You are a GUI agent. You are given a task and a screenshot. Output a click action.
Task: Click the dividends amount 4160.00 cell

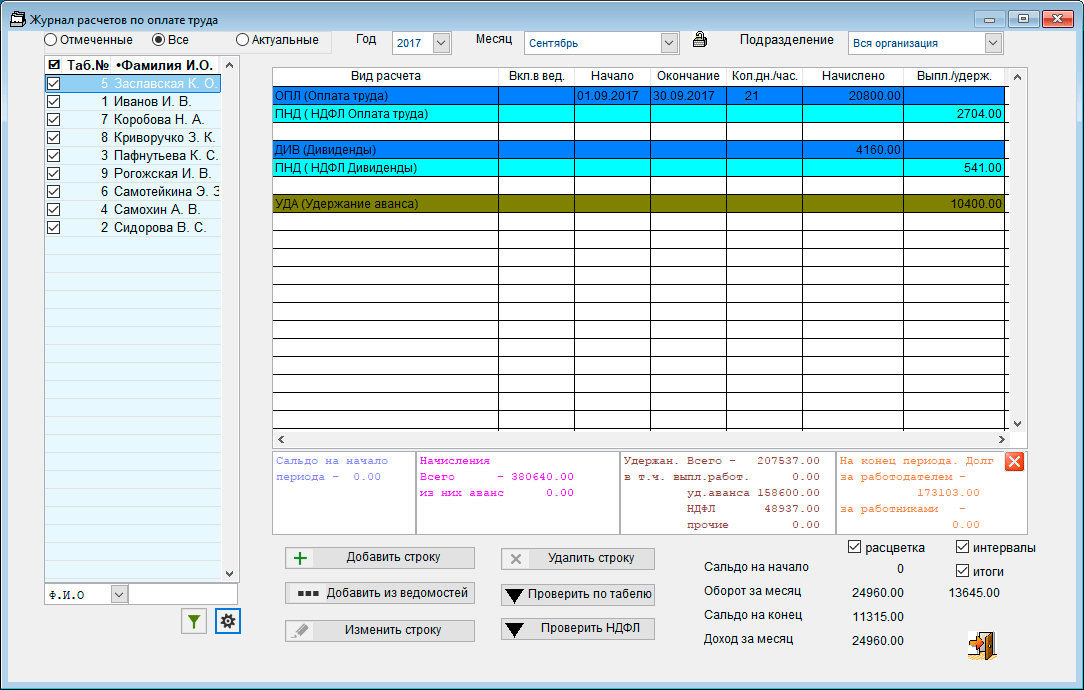pos(853,150)
